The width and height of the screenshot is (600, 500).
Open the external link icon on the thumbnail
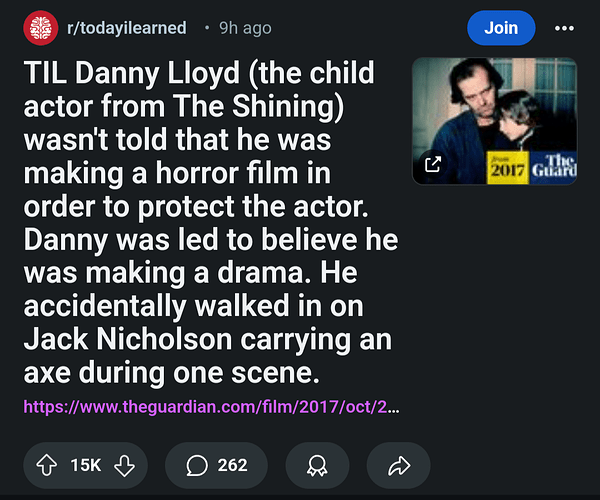click(433, 165)
